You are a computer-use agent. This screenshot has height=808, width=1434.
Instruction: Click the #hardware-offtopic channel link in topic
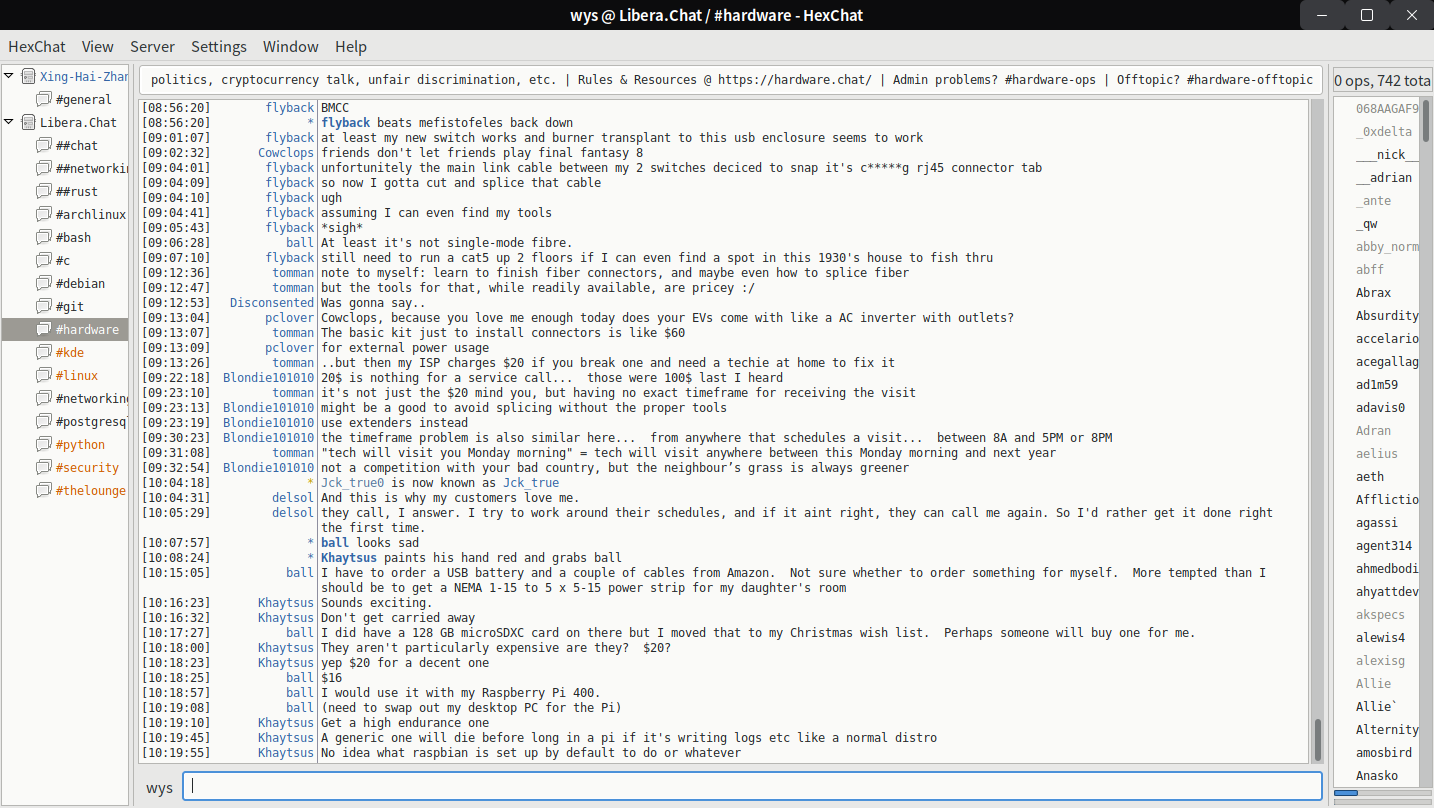[x=1250, y=80]
